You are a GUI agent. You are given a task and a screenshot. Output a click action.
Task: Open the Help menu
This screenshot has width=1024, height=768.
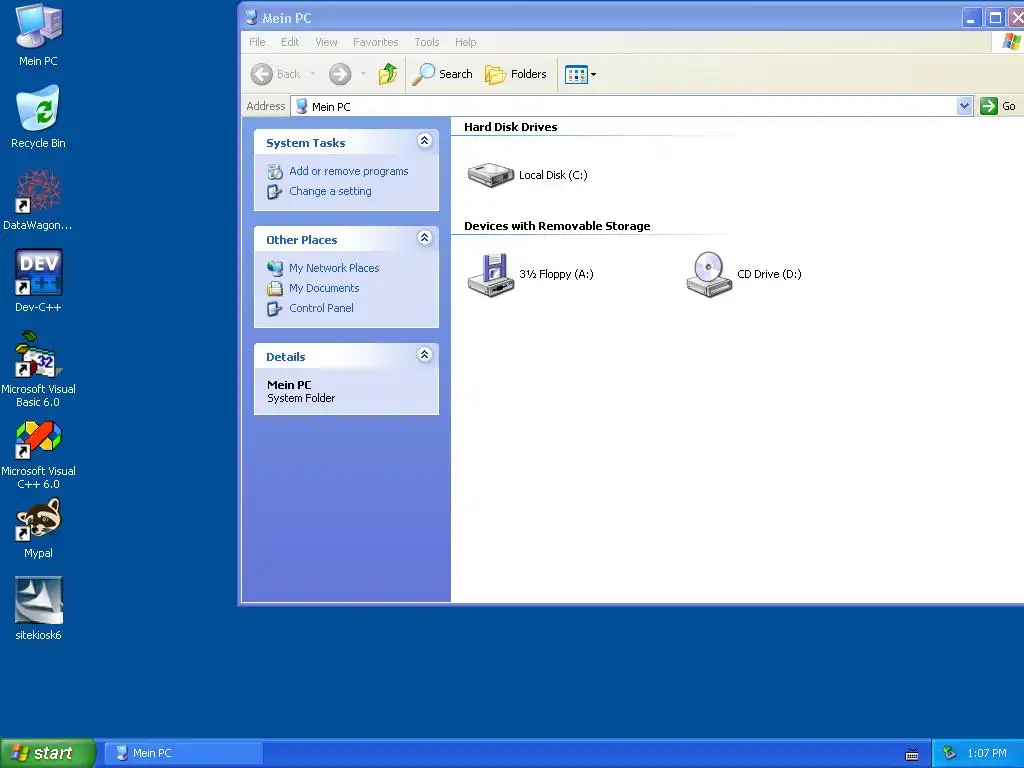click(466, 42)
